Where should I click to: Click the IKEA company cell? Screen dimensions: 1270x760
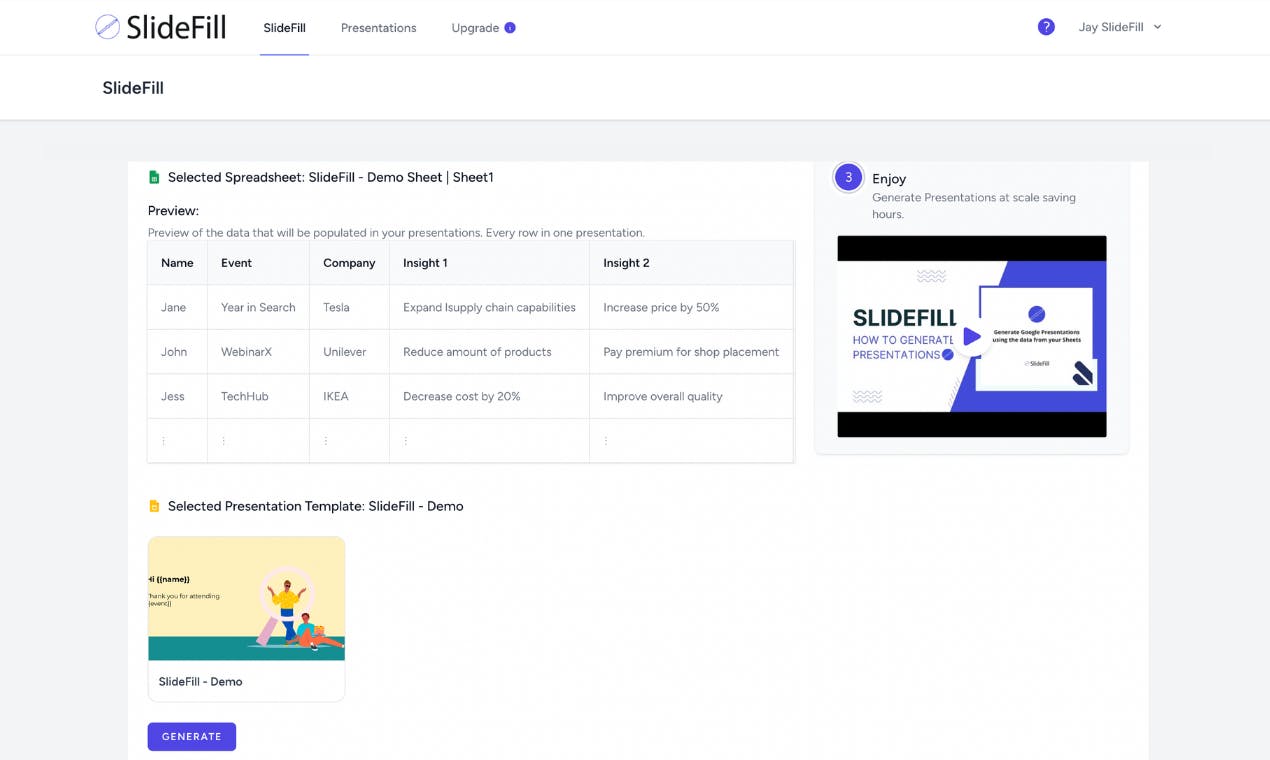(349, 396)
